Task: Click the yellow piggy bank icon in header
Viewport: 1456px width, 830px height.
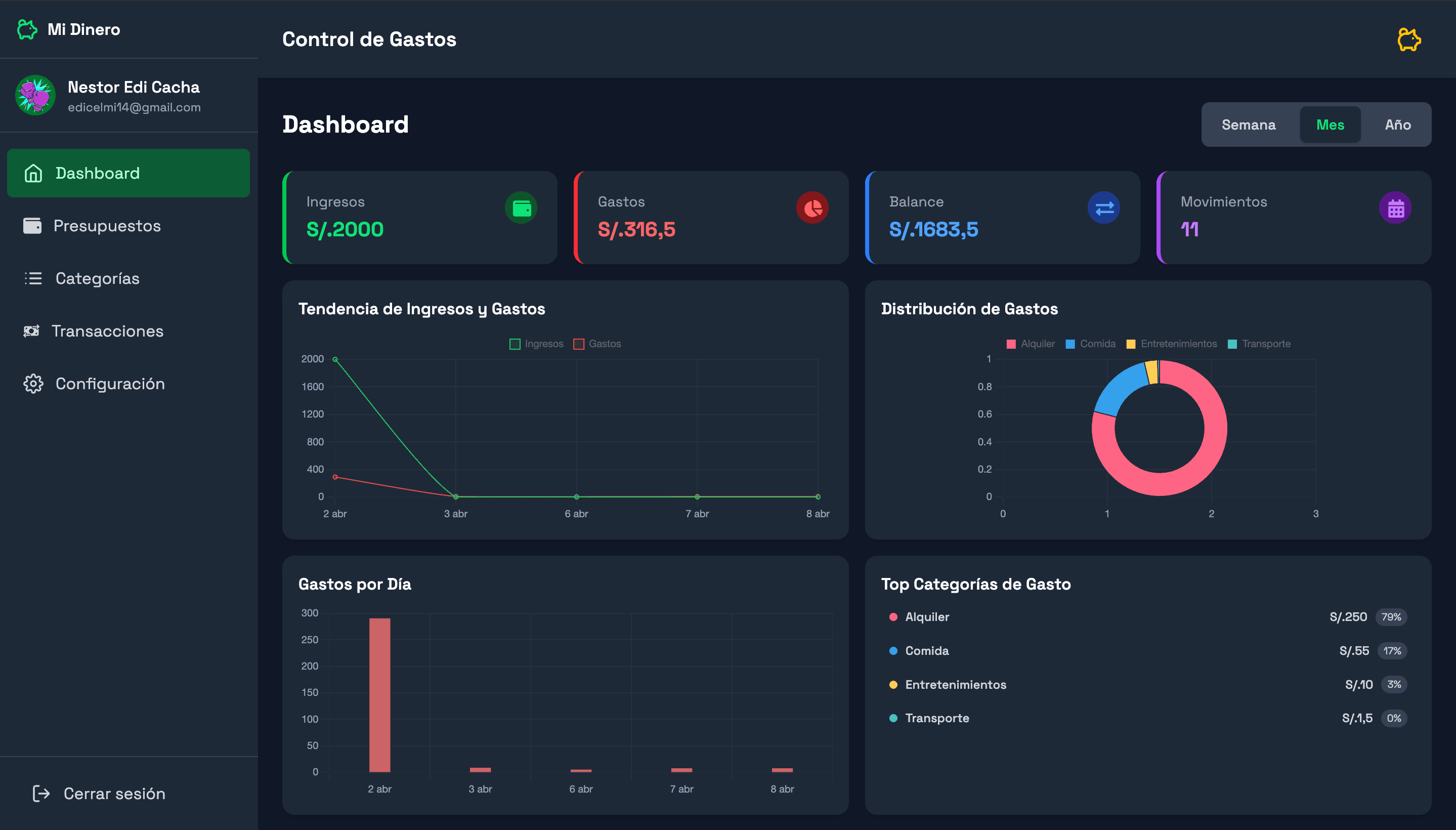Action: point(1409,39)
